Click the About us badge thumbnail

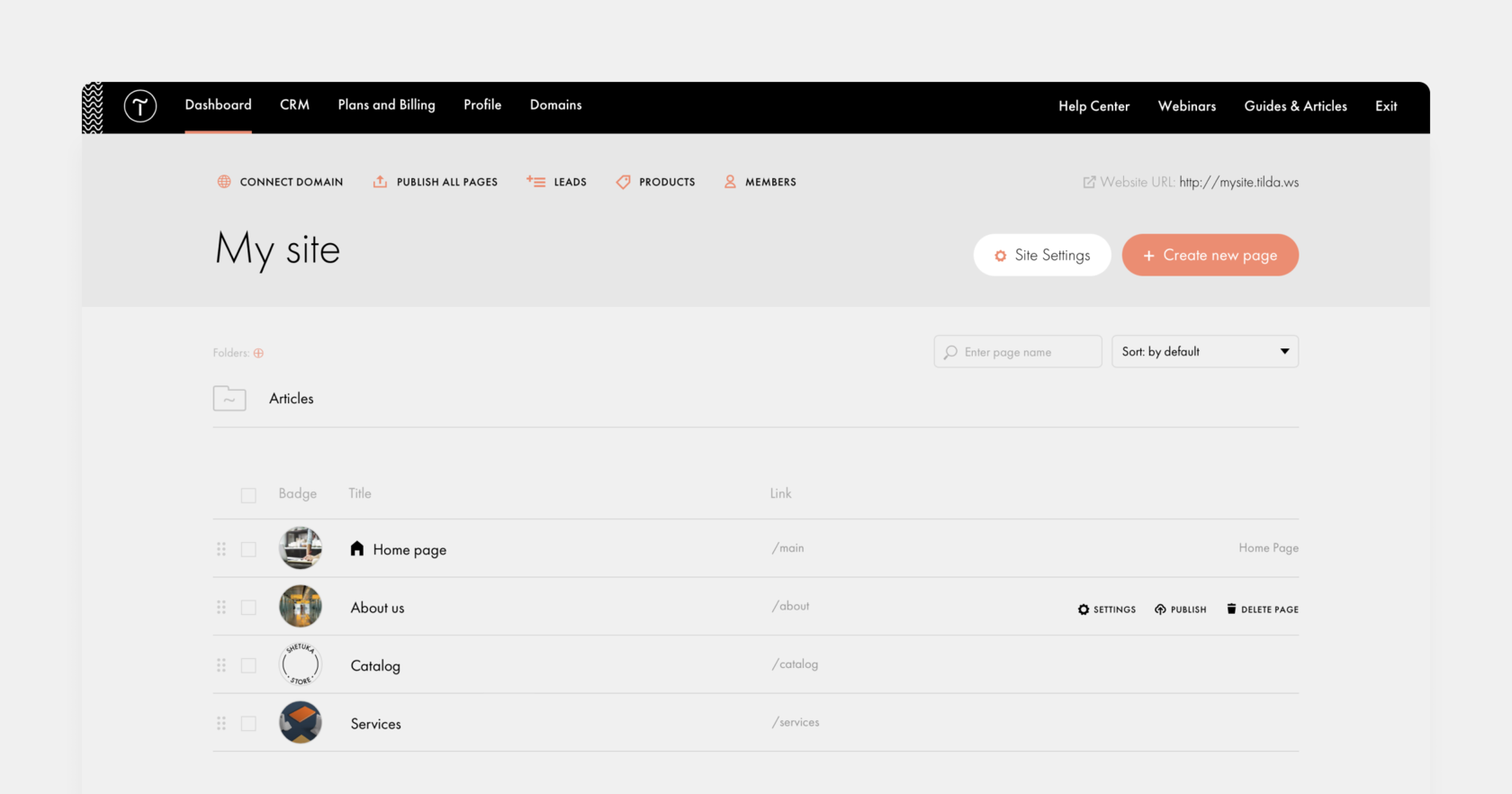pos(301,607)
